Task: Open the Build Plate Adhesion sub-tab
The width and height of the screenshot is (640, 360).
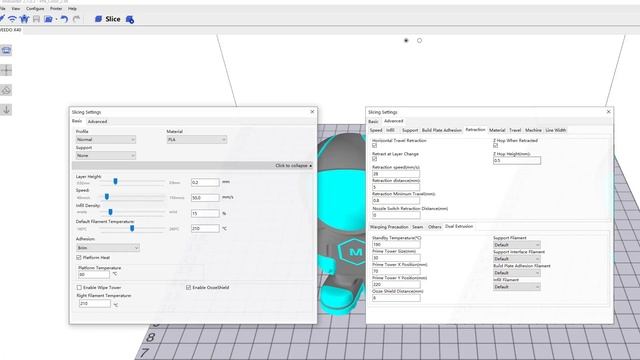Action: (442, 130)
